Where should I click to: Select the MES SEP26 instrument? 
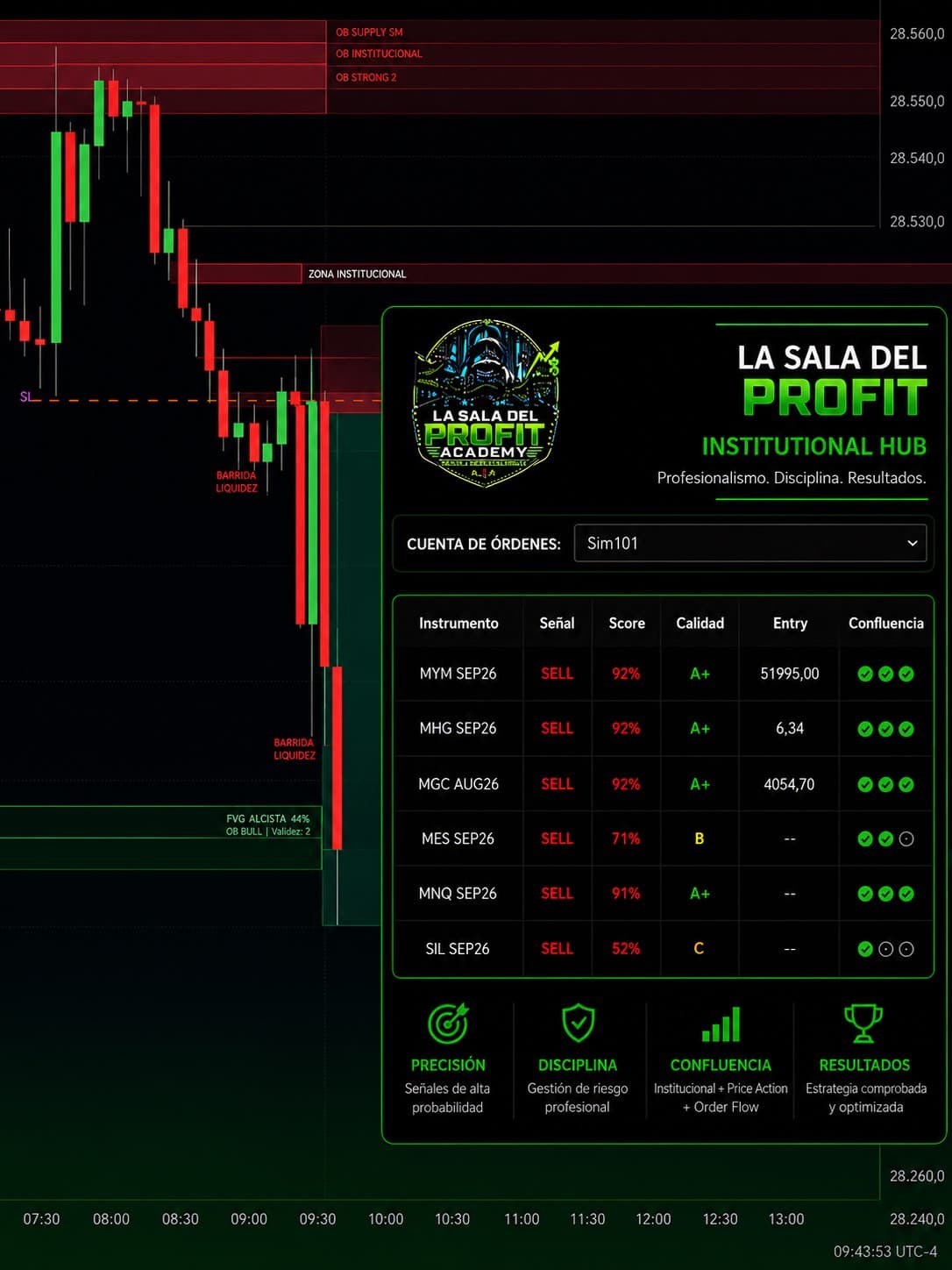[458, 838]
